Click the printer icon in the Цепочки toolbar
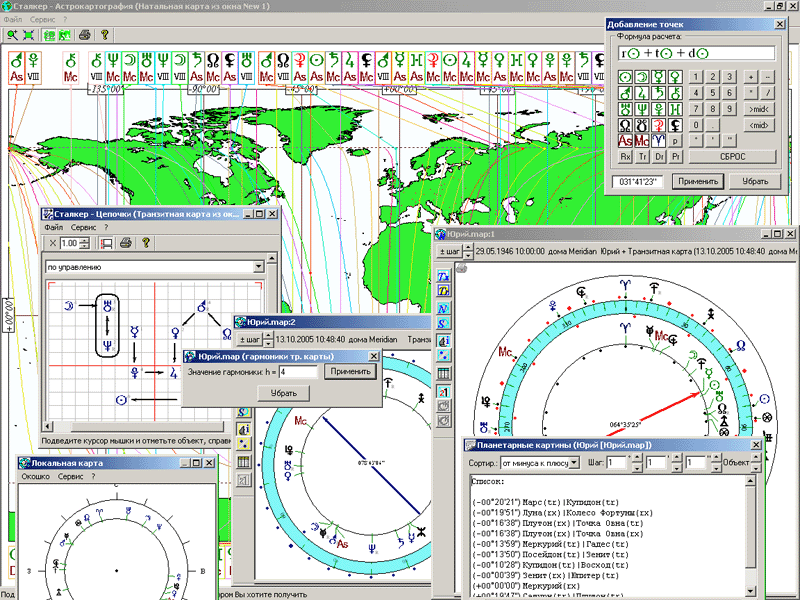 pyautogui.click(x=126, y=243)
